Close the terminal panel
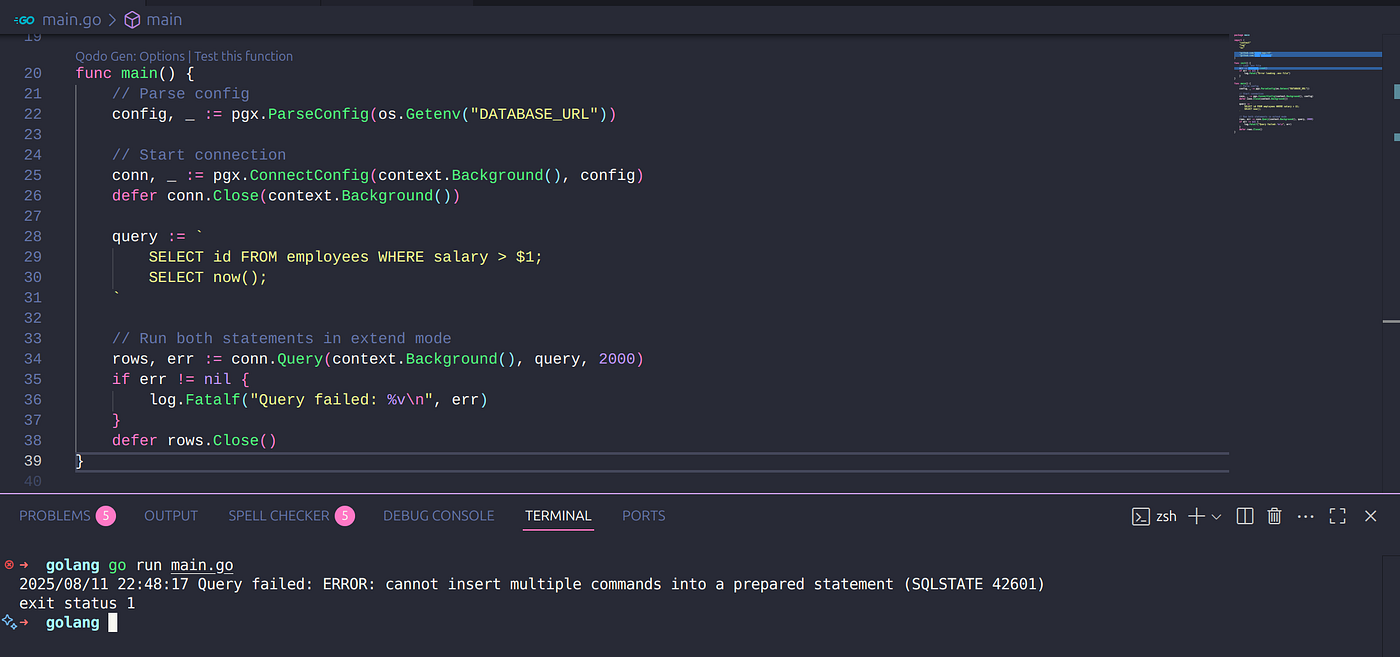The height and width of the screenshot is (657, 1400). click(1371, 516)
